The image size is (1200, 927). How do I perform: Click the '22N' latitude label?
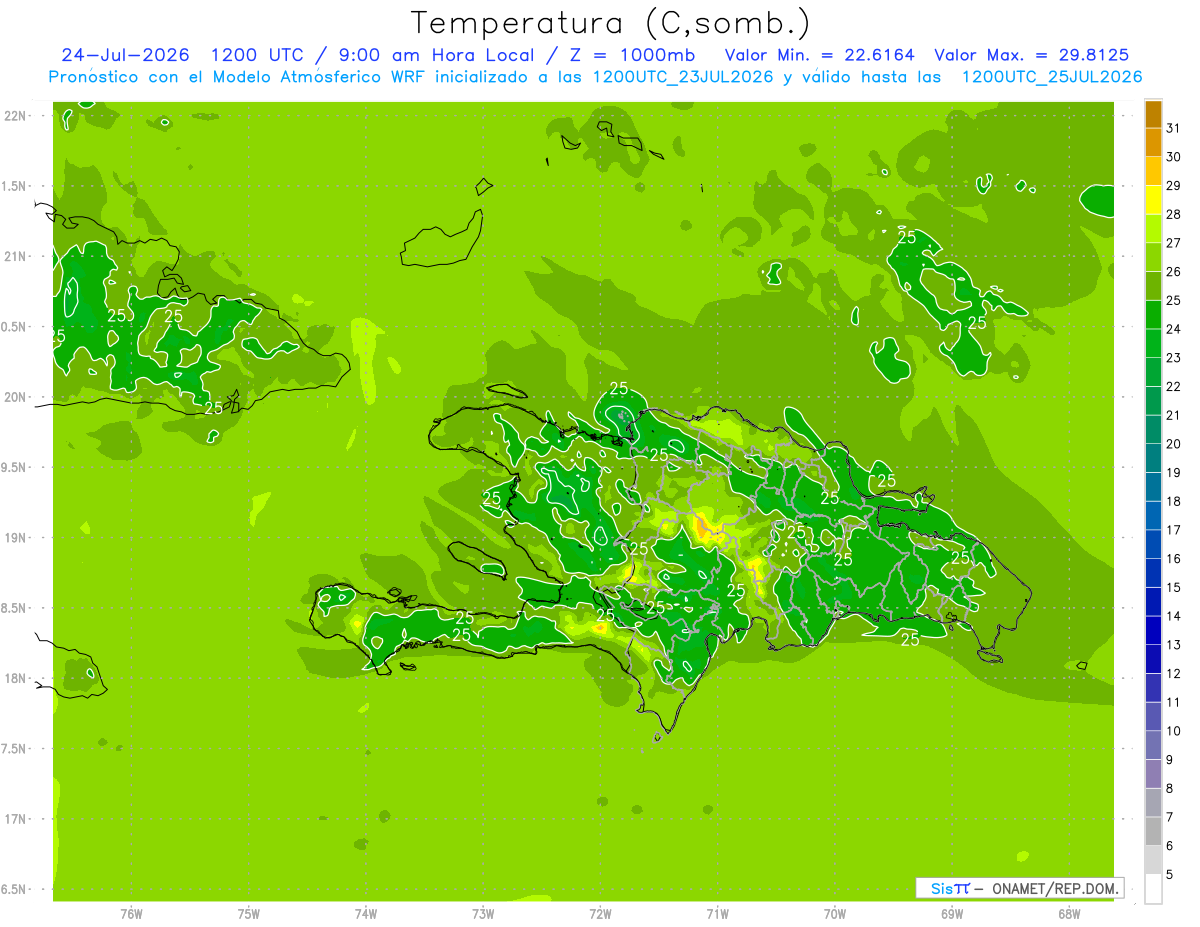14,116
